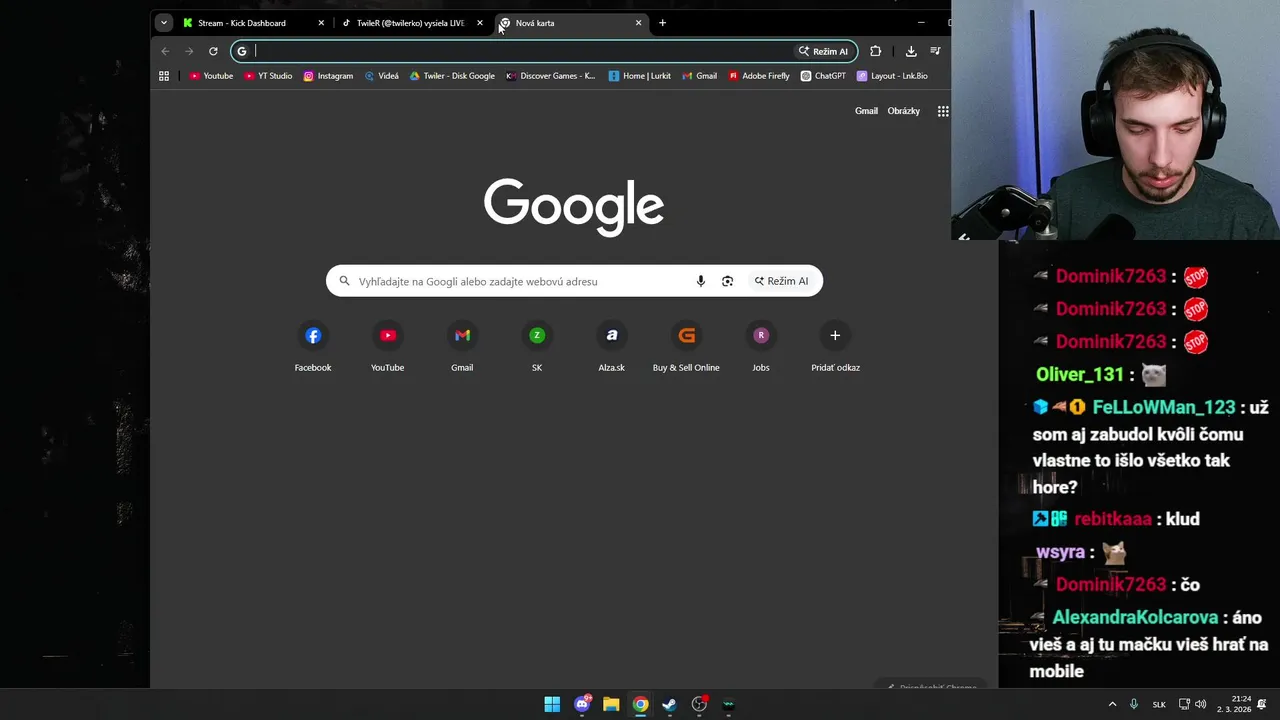The image size is (1280, 720).
Task: Open the Videá bookmark
Action: pyautogui.click(x=382, y=76)
